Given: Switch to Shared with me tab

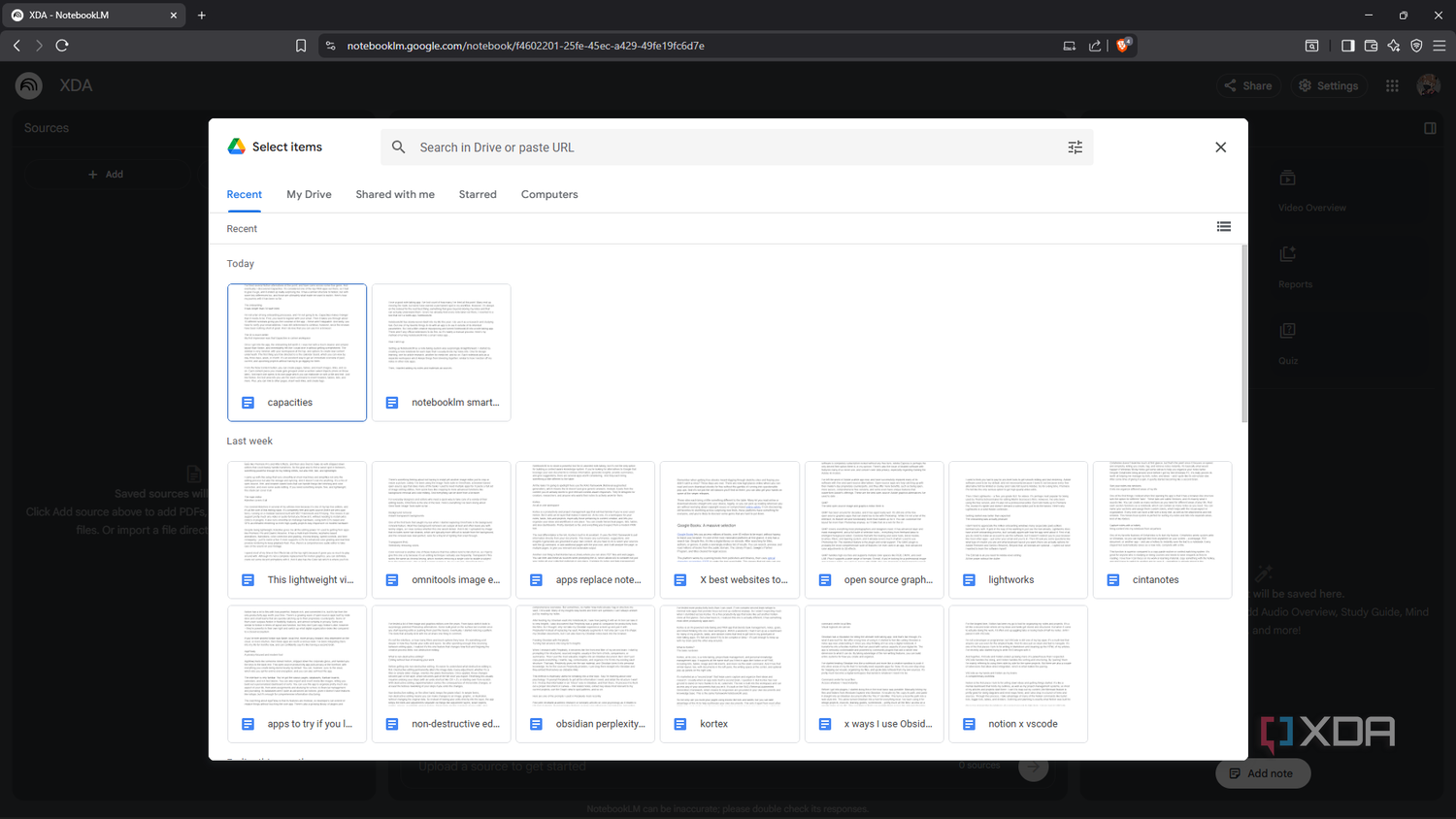Looking at the screenshot, I should 395,194.
